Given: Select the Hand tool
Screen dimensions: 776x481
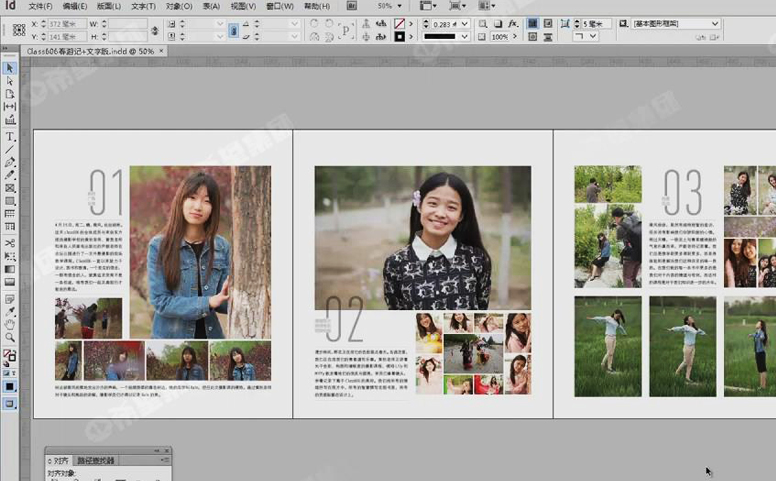Looking at the screenshot, I should click(10, 324).
